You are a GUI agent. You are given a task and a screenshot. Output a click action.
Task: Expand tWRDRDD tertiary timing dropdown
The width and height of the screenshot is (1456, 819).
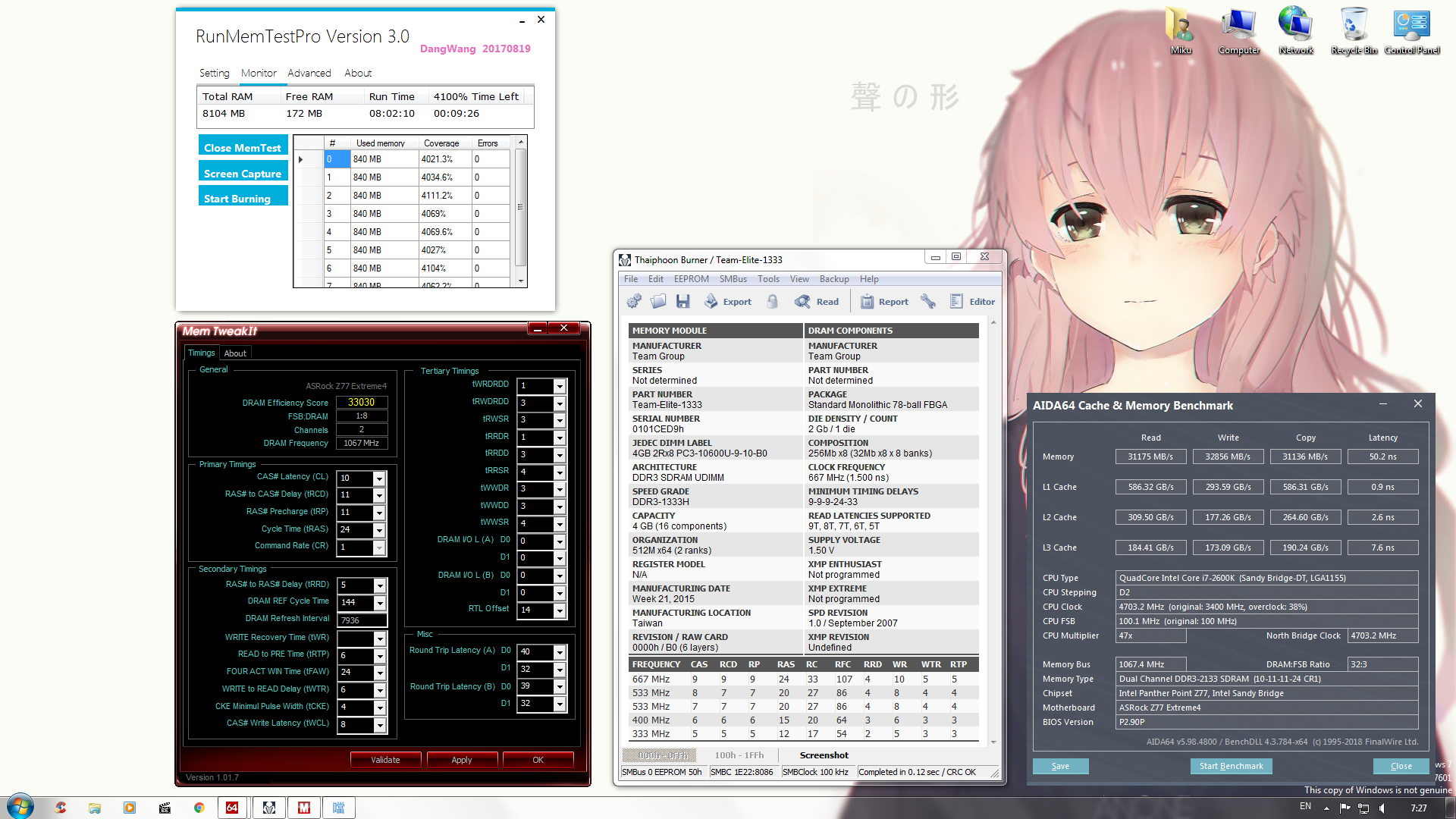tap(560, 386)
